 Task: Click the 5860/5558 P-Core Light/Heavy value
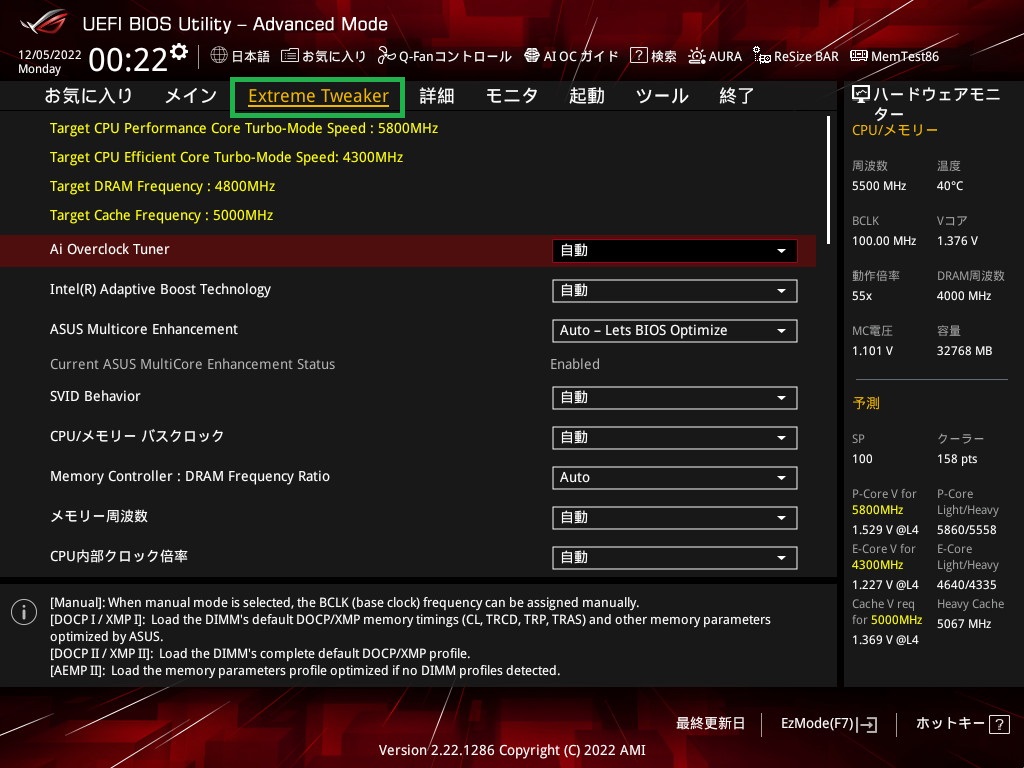[967, 530]
